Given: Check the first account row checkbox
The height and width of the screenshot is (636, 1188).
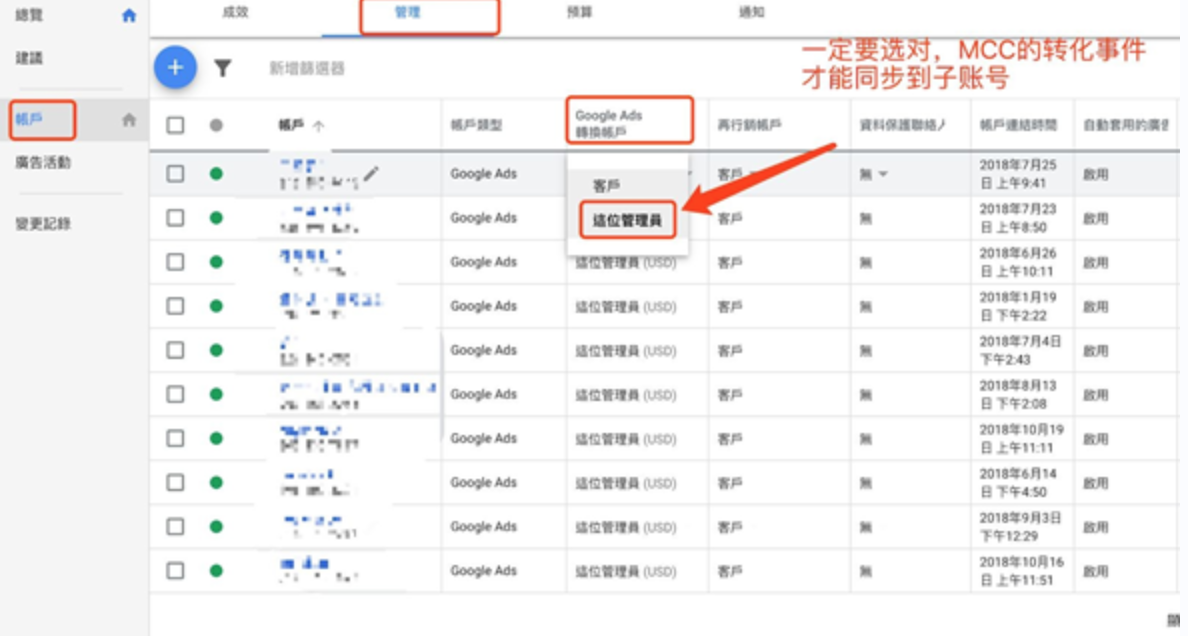Looking at the screenshot, I should pos(176,174).
